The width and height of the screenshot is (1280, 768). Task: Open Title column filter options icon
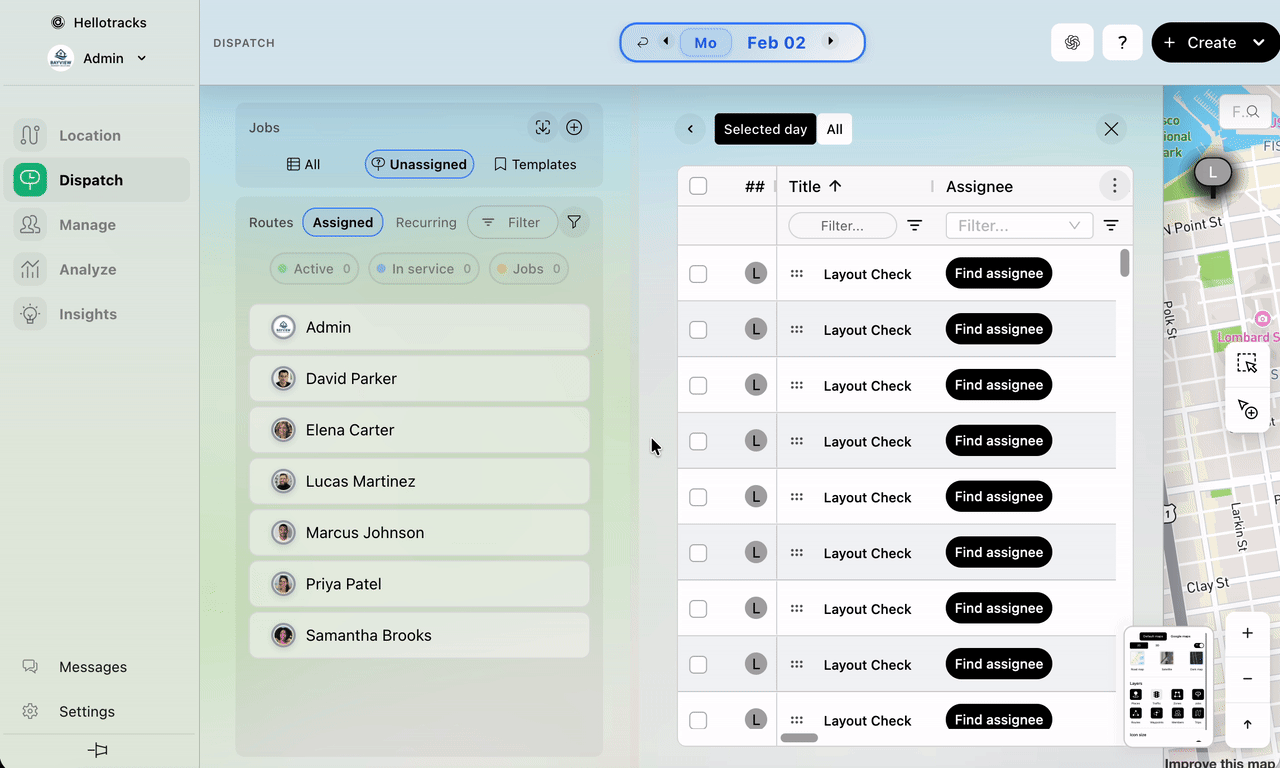(x=914, y=226)
